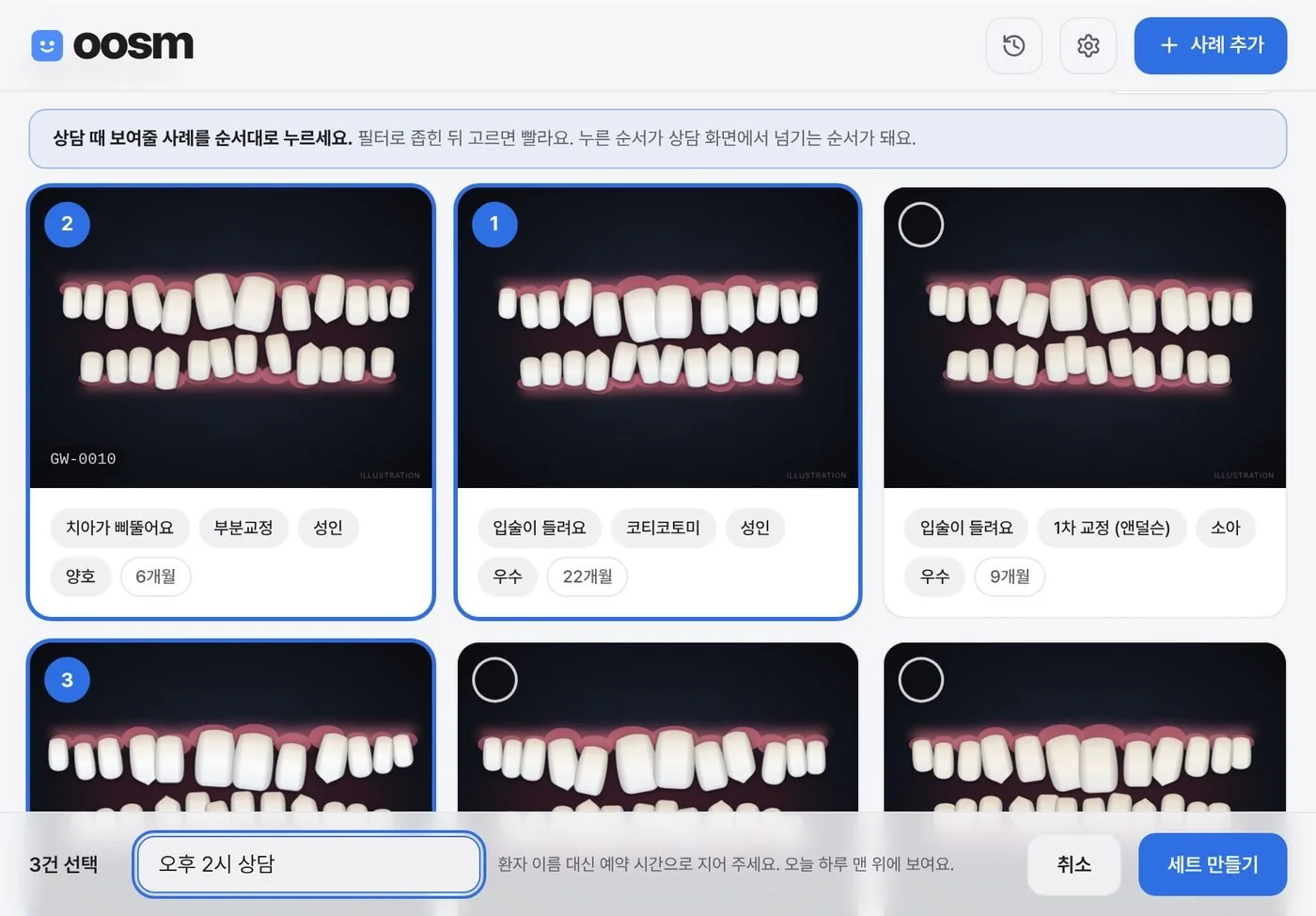Click the 1차 교정 (앤덜슨) tag

[x=1112, y=528]
